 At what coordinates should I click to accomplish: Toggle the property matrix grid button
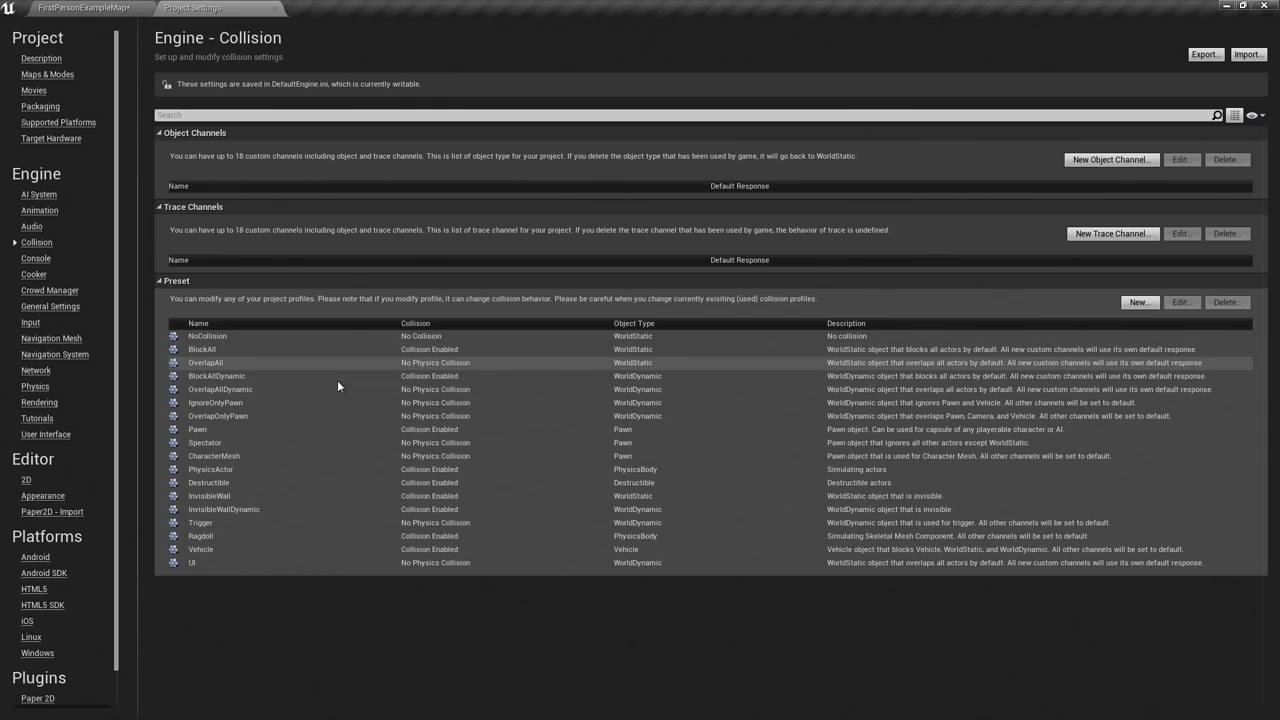[1235, 116]
